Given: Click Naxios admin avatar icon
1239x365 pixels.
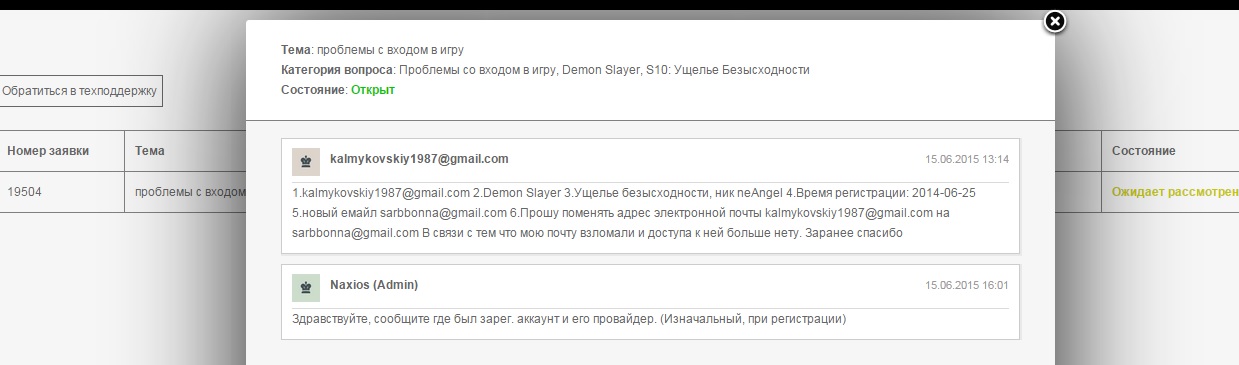Looking at the screenshot, I should point(305,286).
